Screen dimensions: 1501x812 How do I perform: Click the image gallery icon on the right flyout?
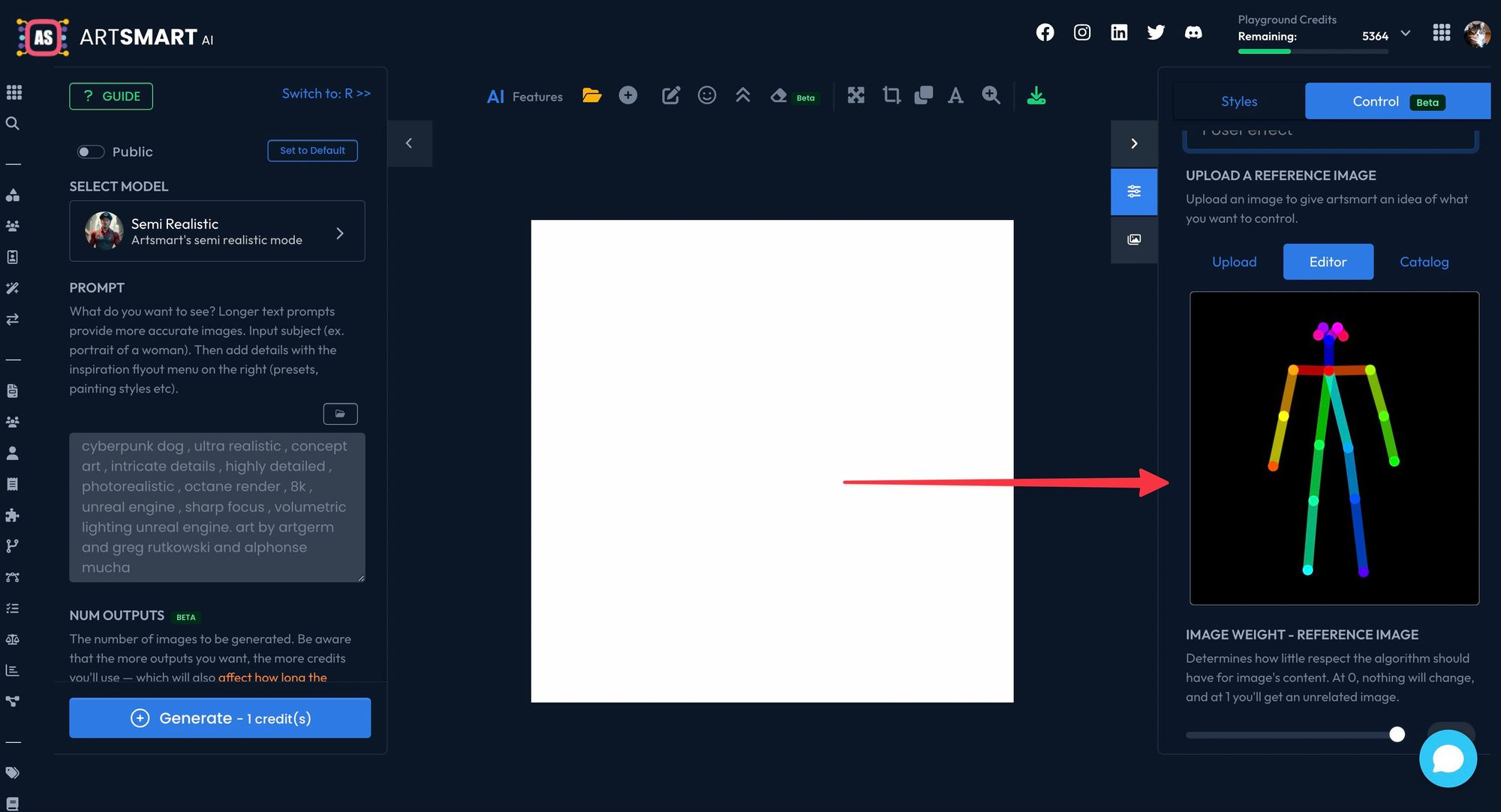click(1134, 239)
